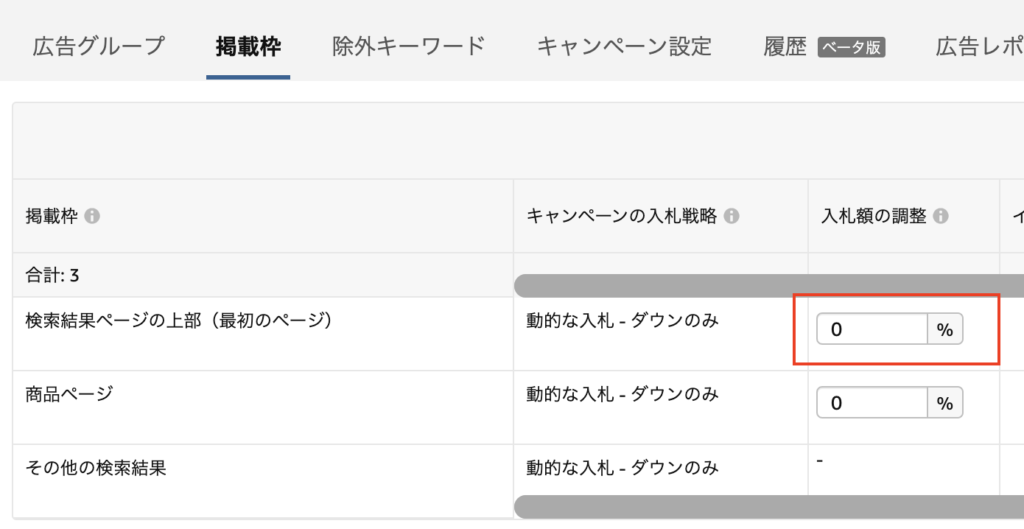Open the 広告グループ tab
Screen dimensions: 1024x529
[x=98, y=46]
